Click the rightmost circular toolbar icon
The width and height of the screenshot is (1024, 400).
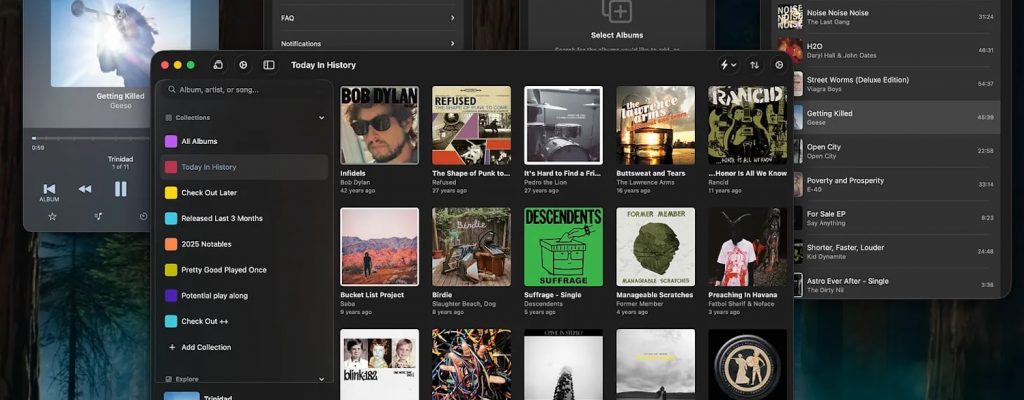click(x=780, y=65)
